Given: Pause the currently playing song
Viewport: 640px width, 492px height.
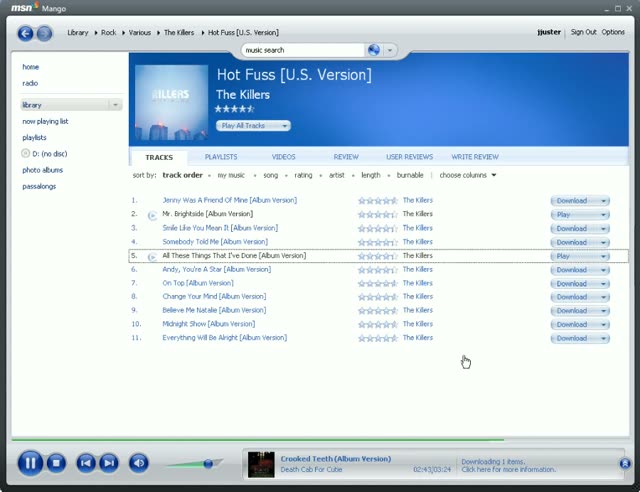Looking at the screenshot, I should [x=30, y=463].
